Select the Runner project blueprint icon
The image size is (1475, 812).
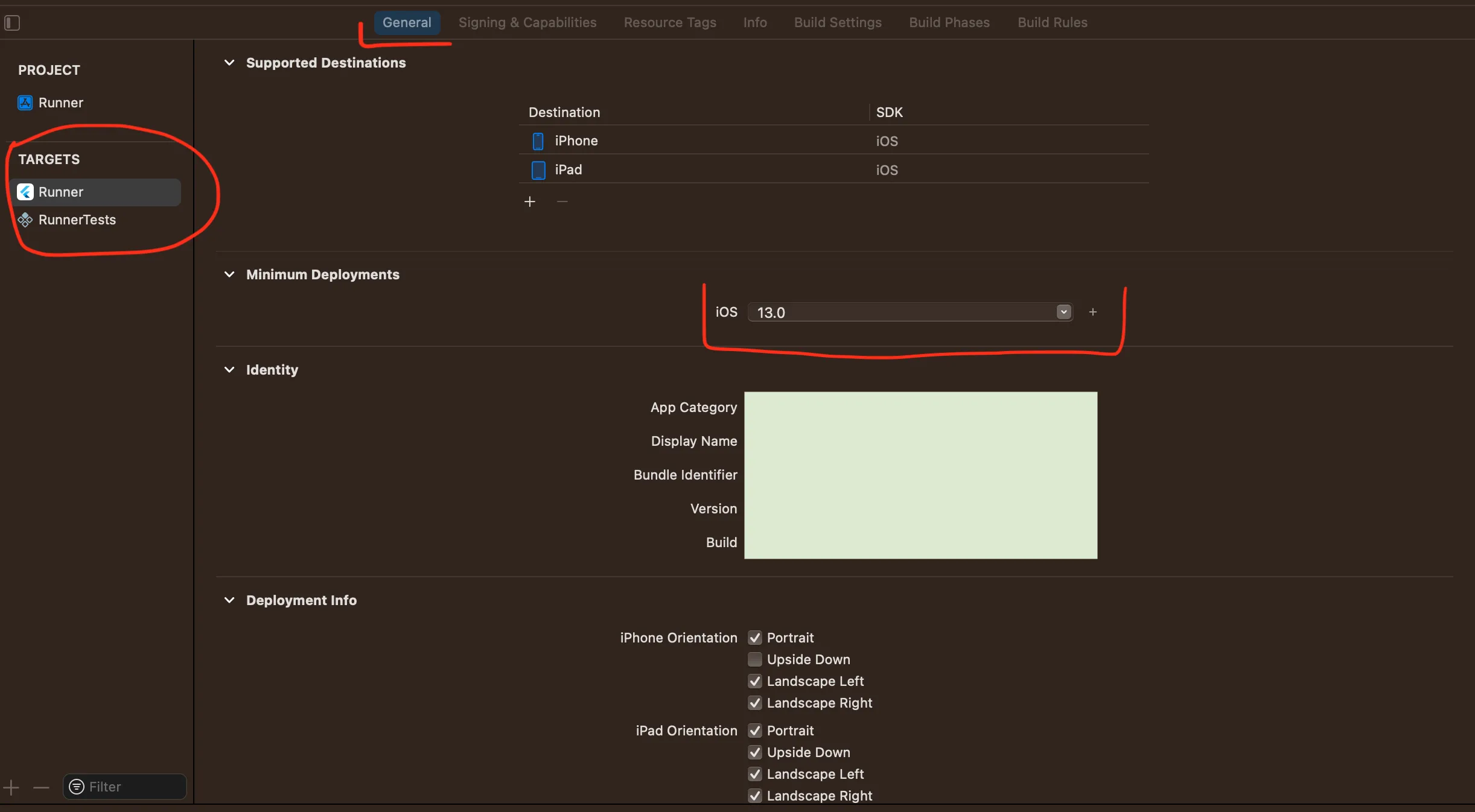click(x=25, y=103)
